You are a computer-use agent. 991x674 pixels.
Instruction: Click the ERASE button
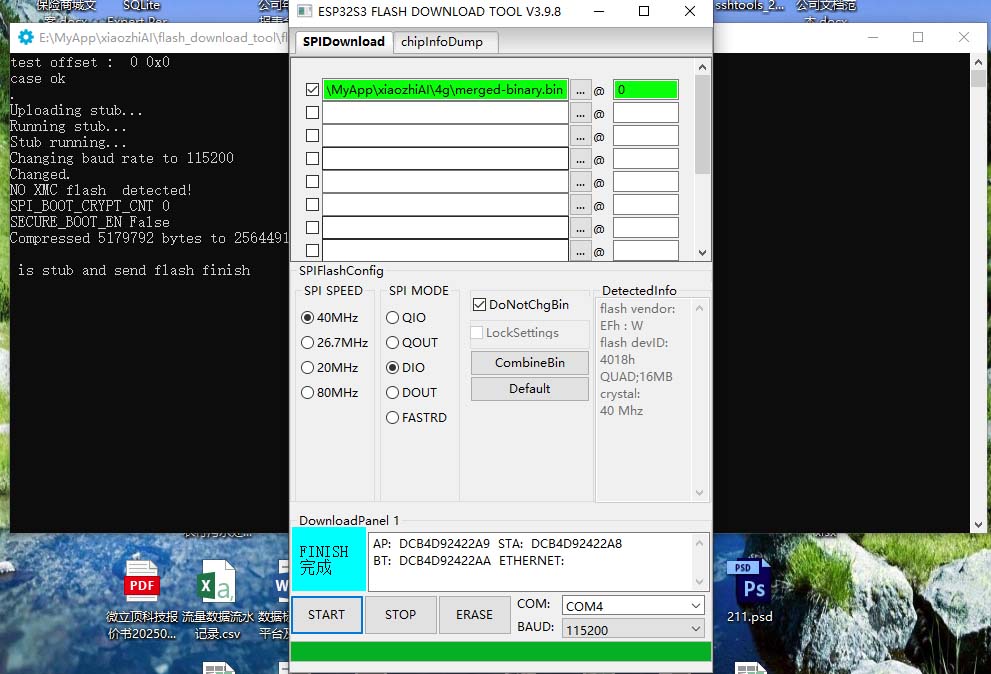474,615
